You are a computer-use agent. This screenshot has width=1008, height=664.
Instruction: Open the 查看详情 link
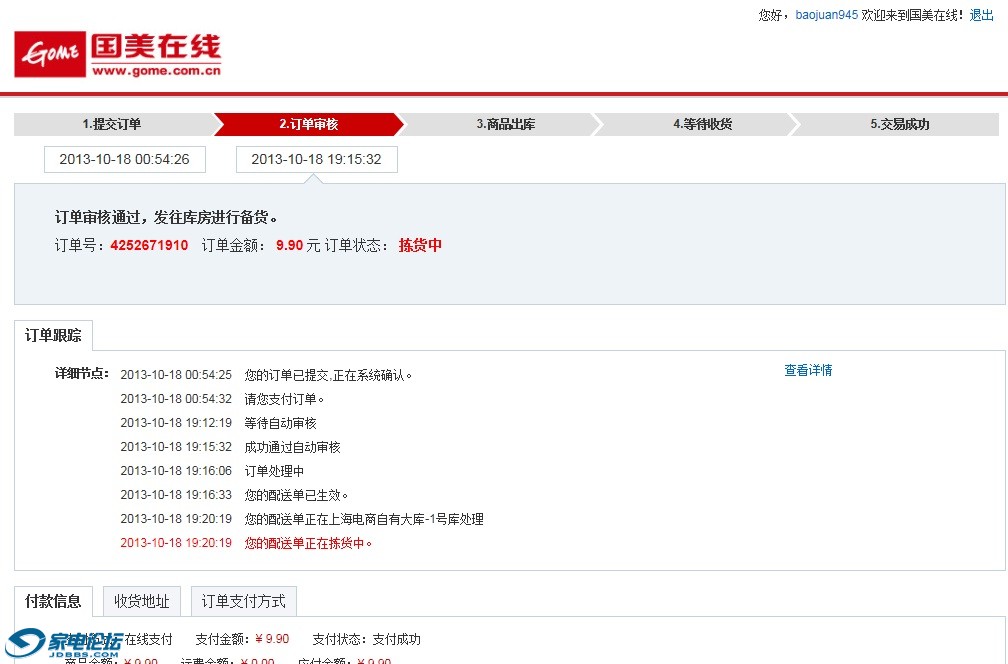coord(808,370)
